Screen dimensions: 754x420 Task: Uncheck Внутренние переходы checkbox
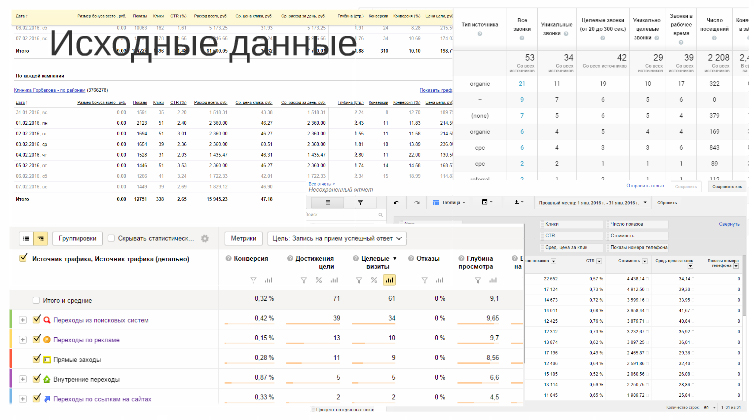coord(37,379)
